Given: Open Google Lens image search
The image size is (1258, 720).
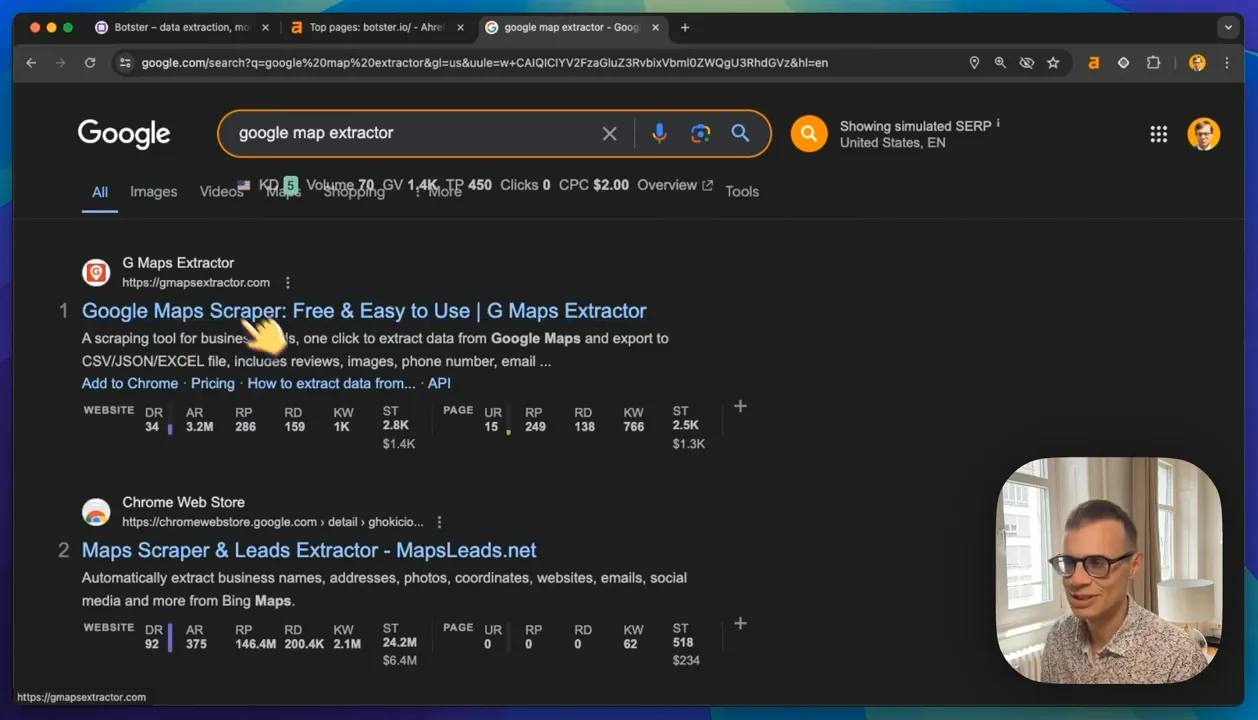Looking at the screenshot, I should (700, 133).
